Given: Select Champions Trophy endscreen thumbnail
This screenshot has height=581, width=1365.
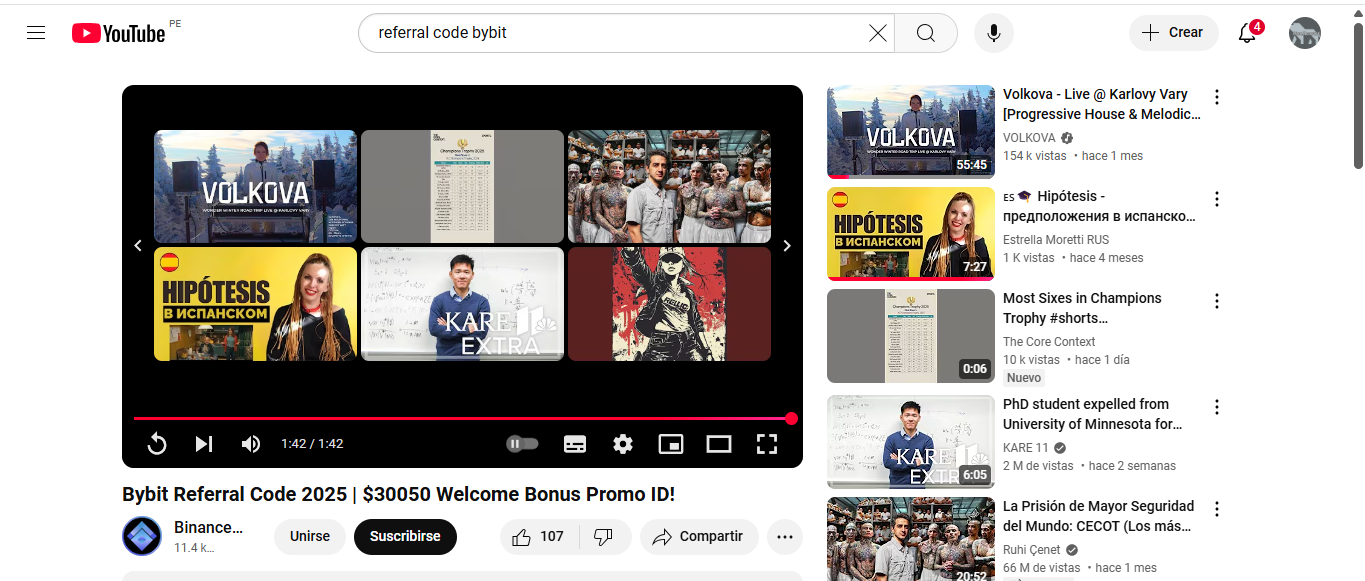Looking at the screenshot, I should (462, 187).
